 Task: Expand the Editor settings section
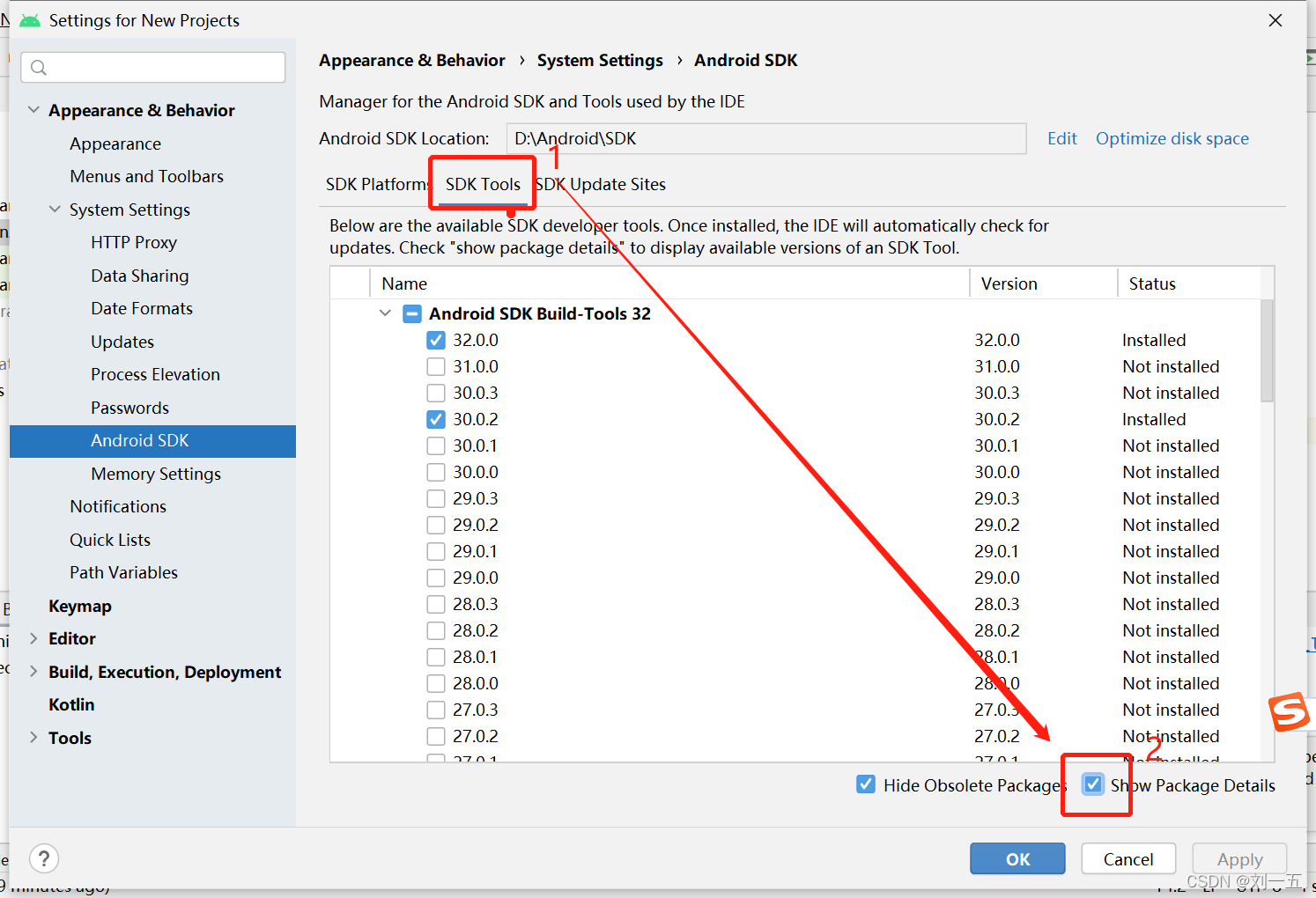pyautogui.click(x=33, y=638)
